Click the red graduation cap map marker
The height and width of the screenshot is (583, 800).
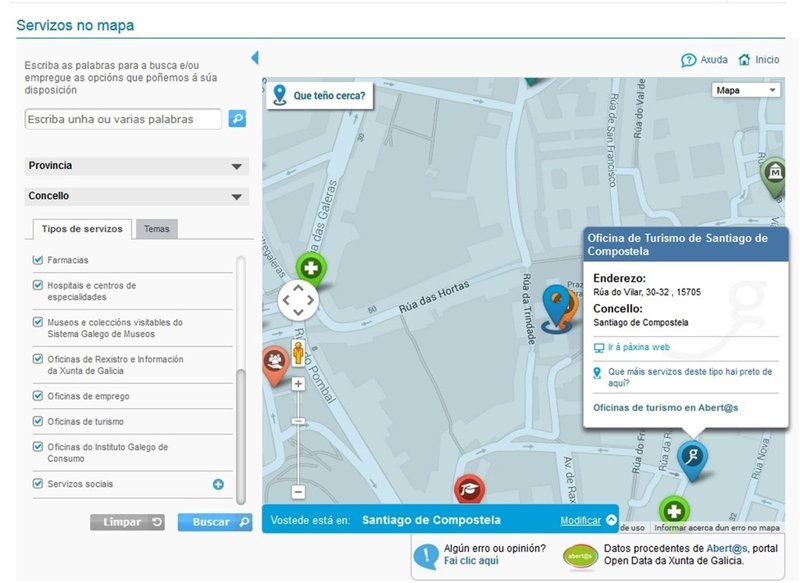468,489
